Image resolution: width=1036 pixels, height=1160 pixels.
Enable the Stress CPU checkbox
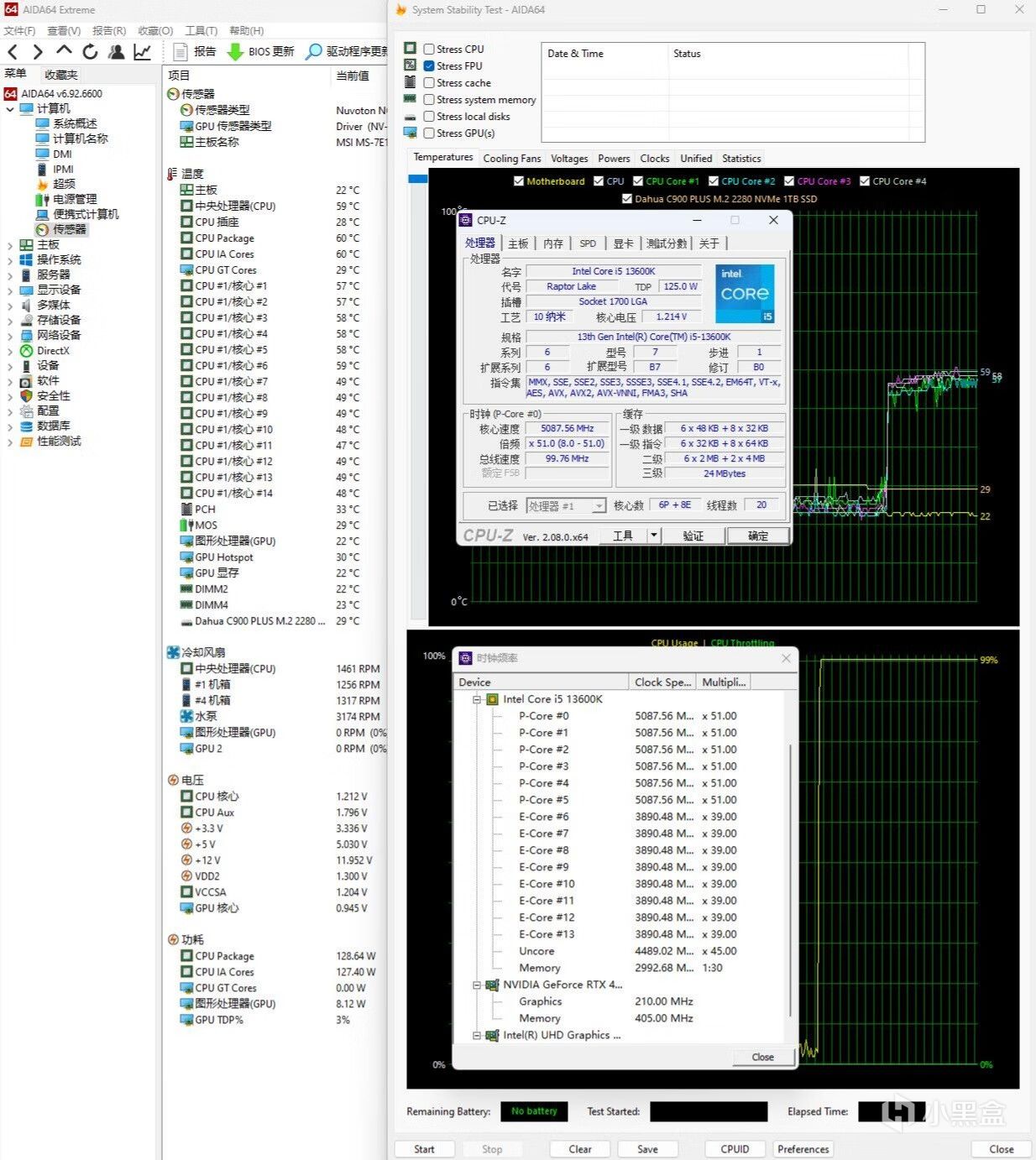pos(429,50)
